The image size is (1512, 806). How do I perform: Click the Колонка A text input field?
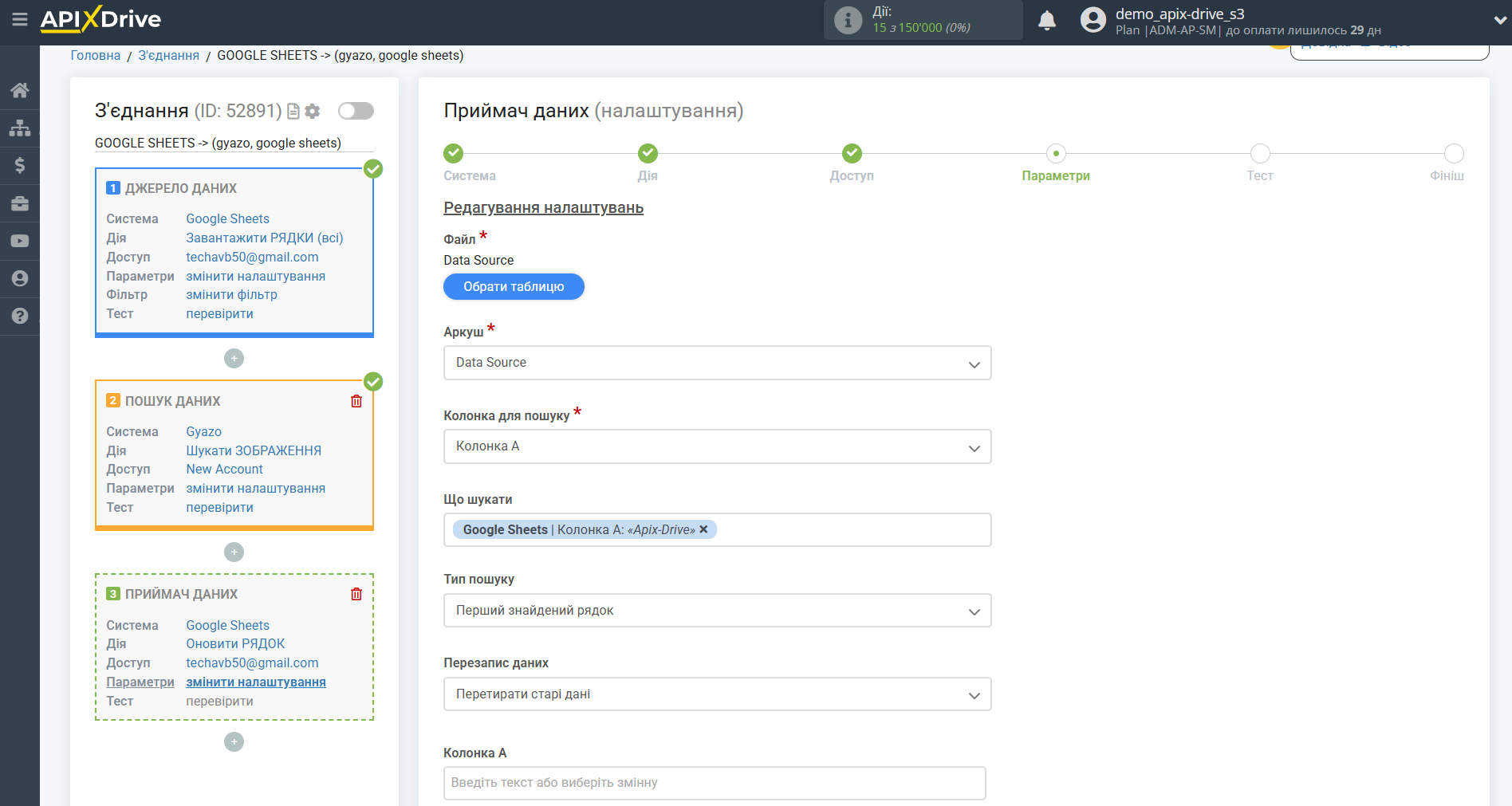click(714, 783)
